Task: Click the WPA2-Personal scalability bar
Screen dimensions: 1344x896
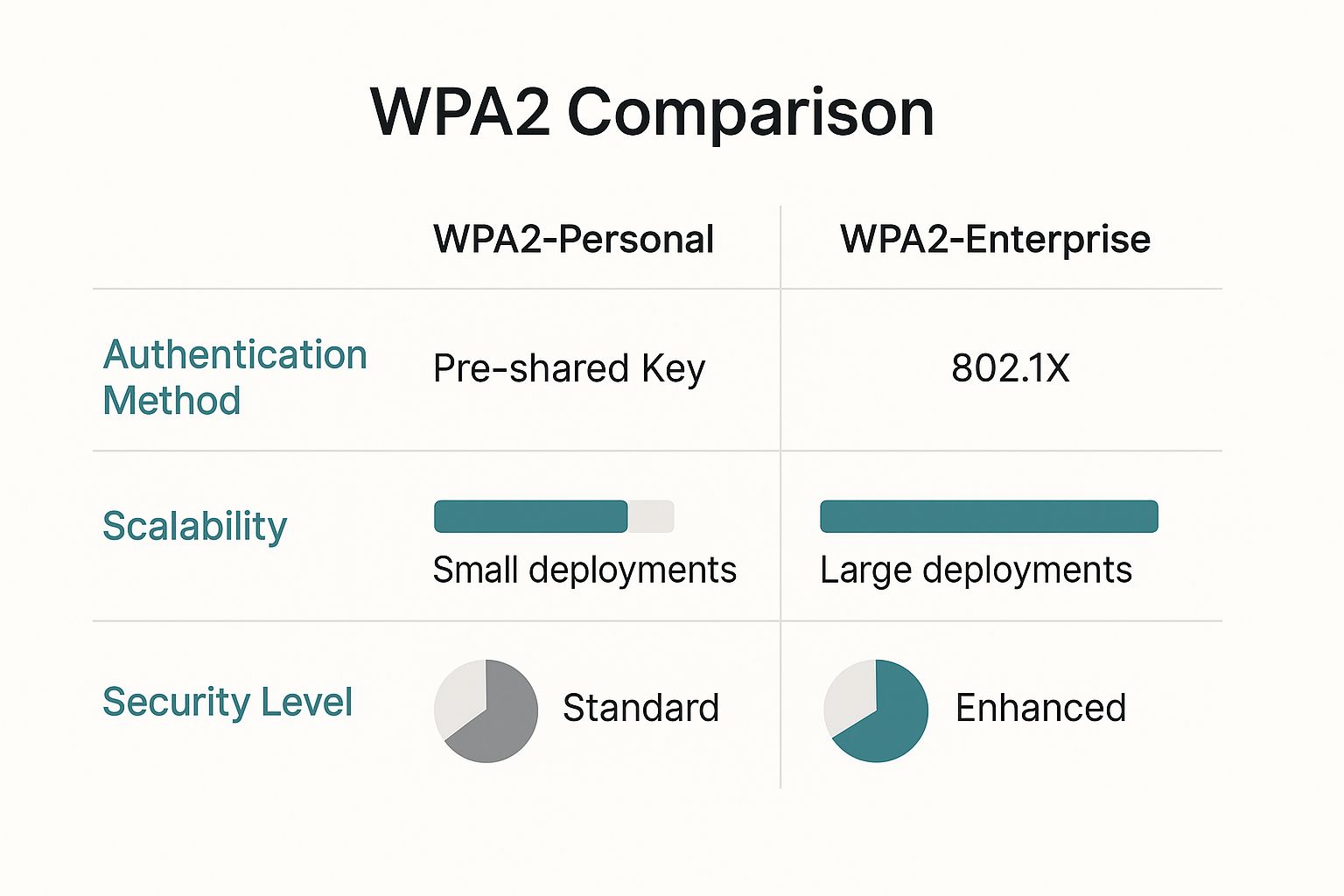Action: (x=554, y=516)
